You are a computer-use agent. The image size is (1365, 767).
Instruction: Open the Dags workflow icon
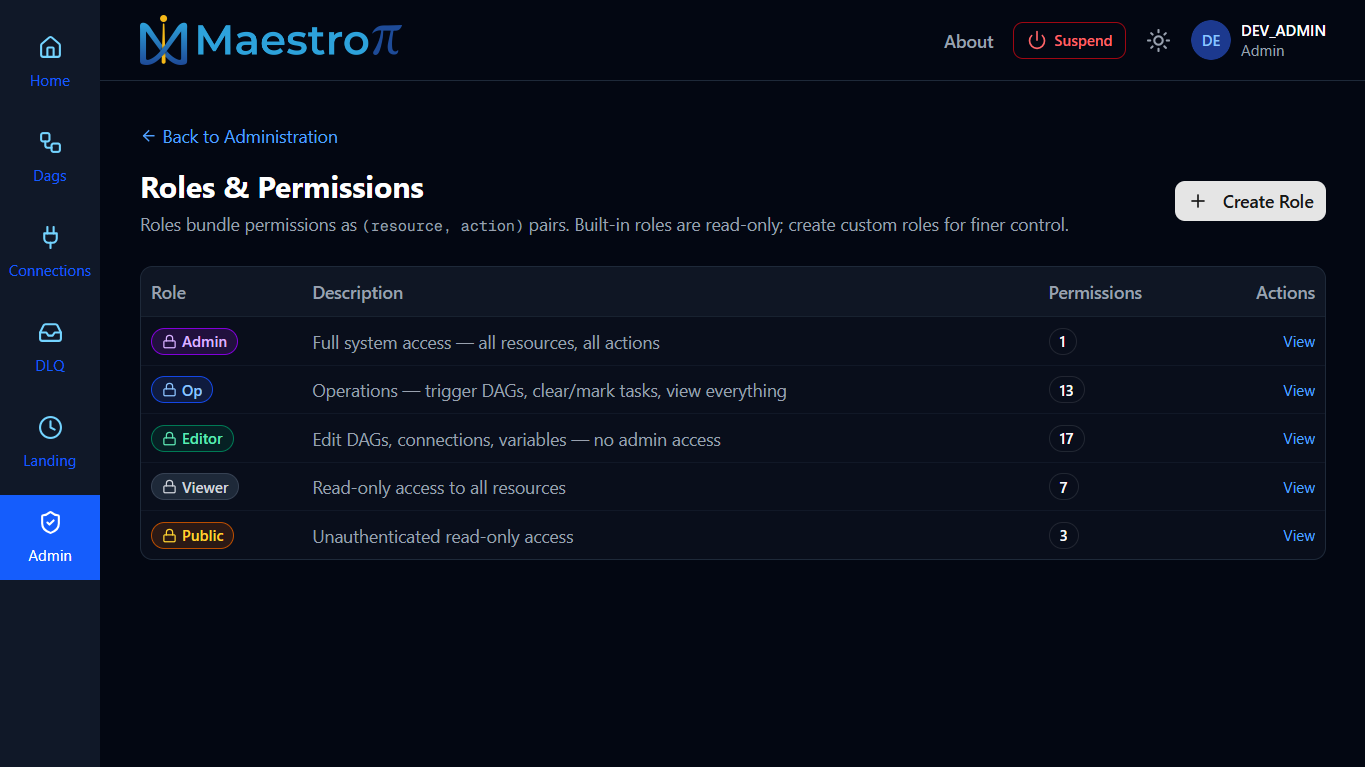pos(50,142)
